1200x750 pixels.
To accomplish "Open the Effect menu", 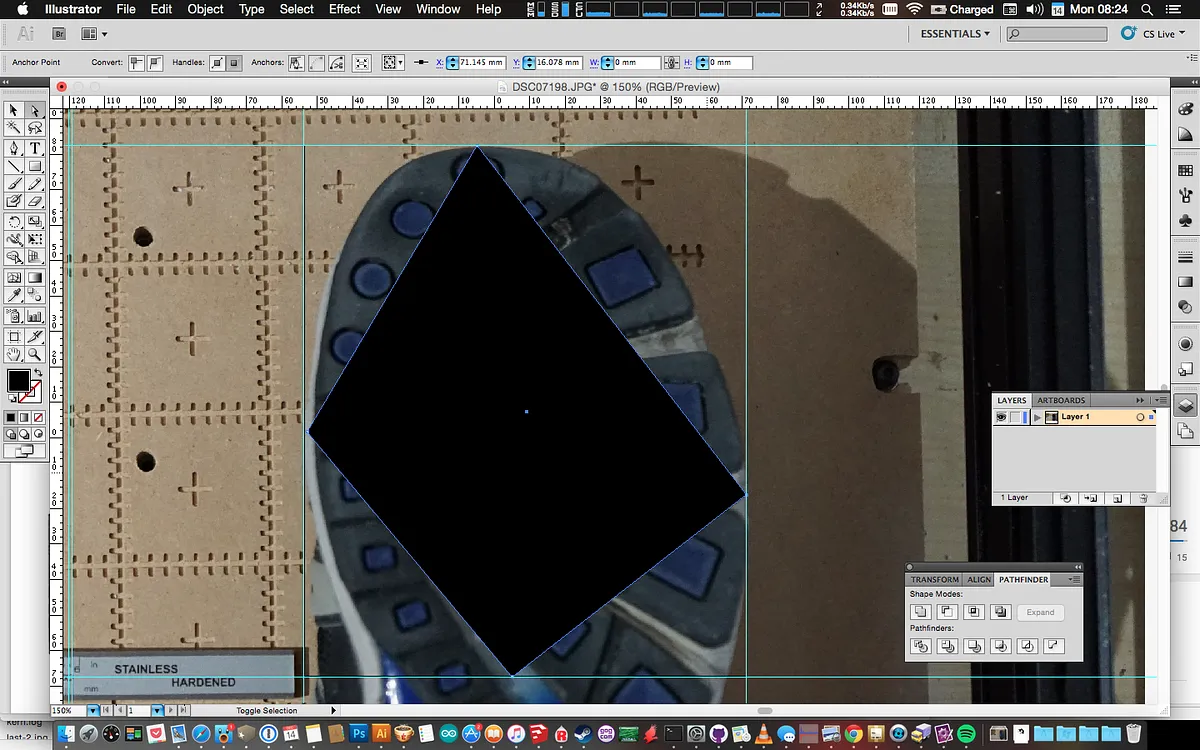I will [x=344, y=9].
